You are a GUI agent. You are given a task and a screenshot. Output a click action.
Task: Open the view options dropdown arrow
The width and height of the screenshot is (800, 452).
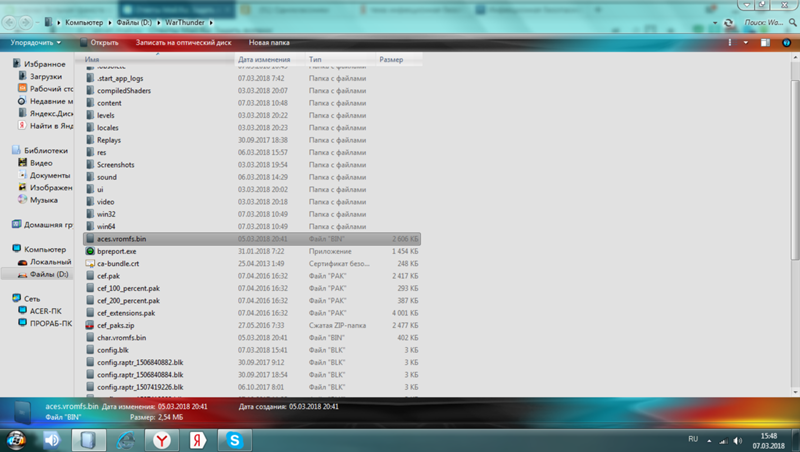click(745, 43)
